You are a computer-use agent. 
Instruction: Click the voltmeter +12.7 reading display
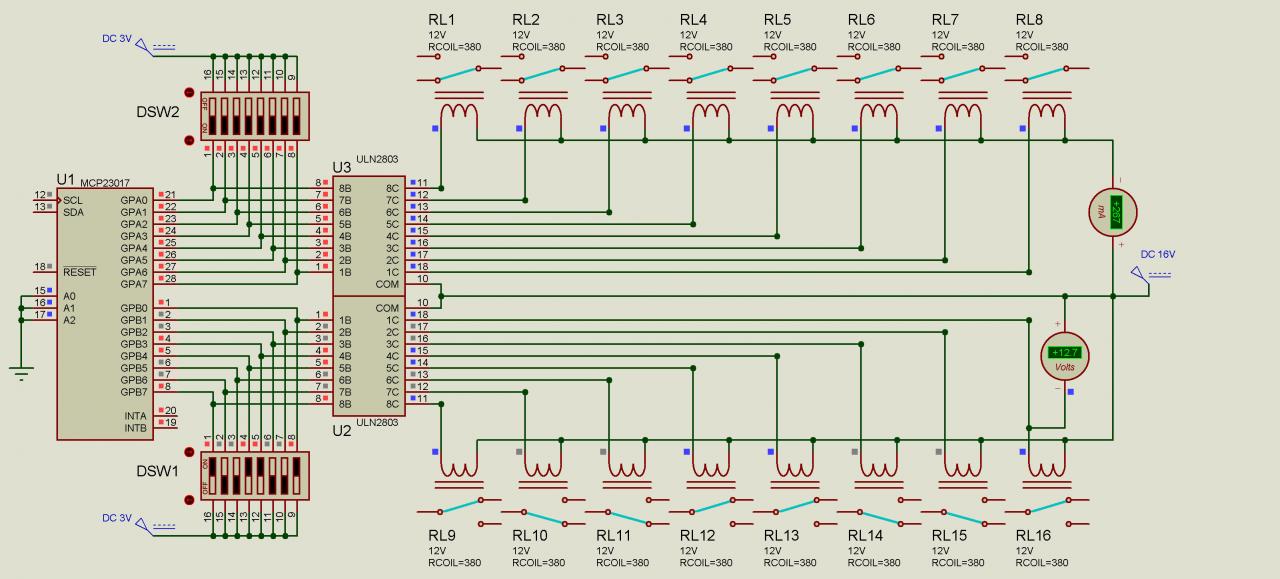tap(1064, 351)
